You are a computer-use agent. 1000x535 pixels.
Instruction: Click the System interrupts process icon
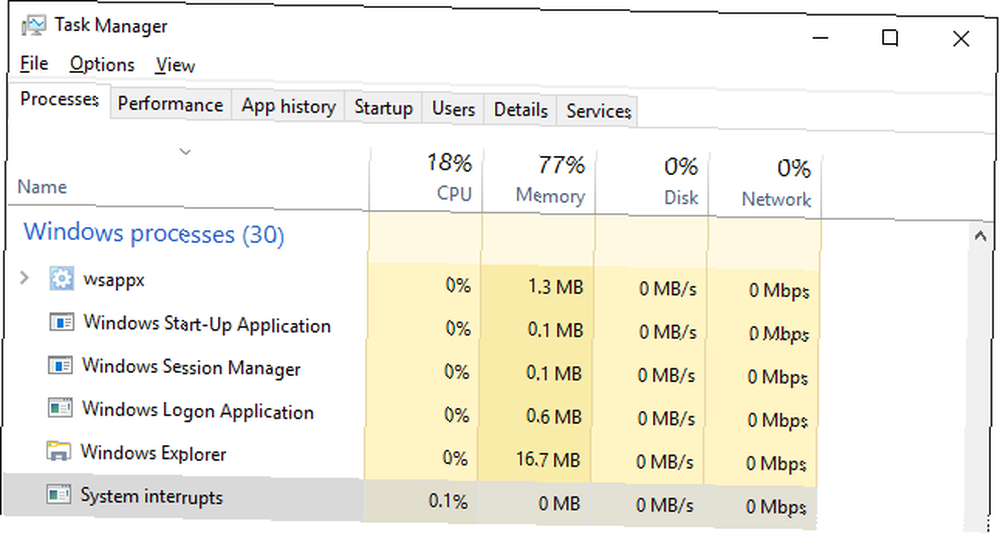point(58,494)
